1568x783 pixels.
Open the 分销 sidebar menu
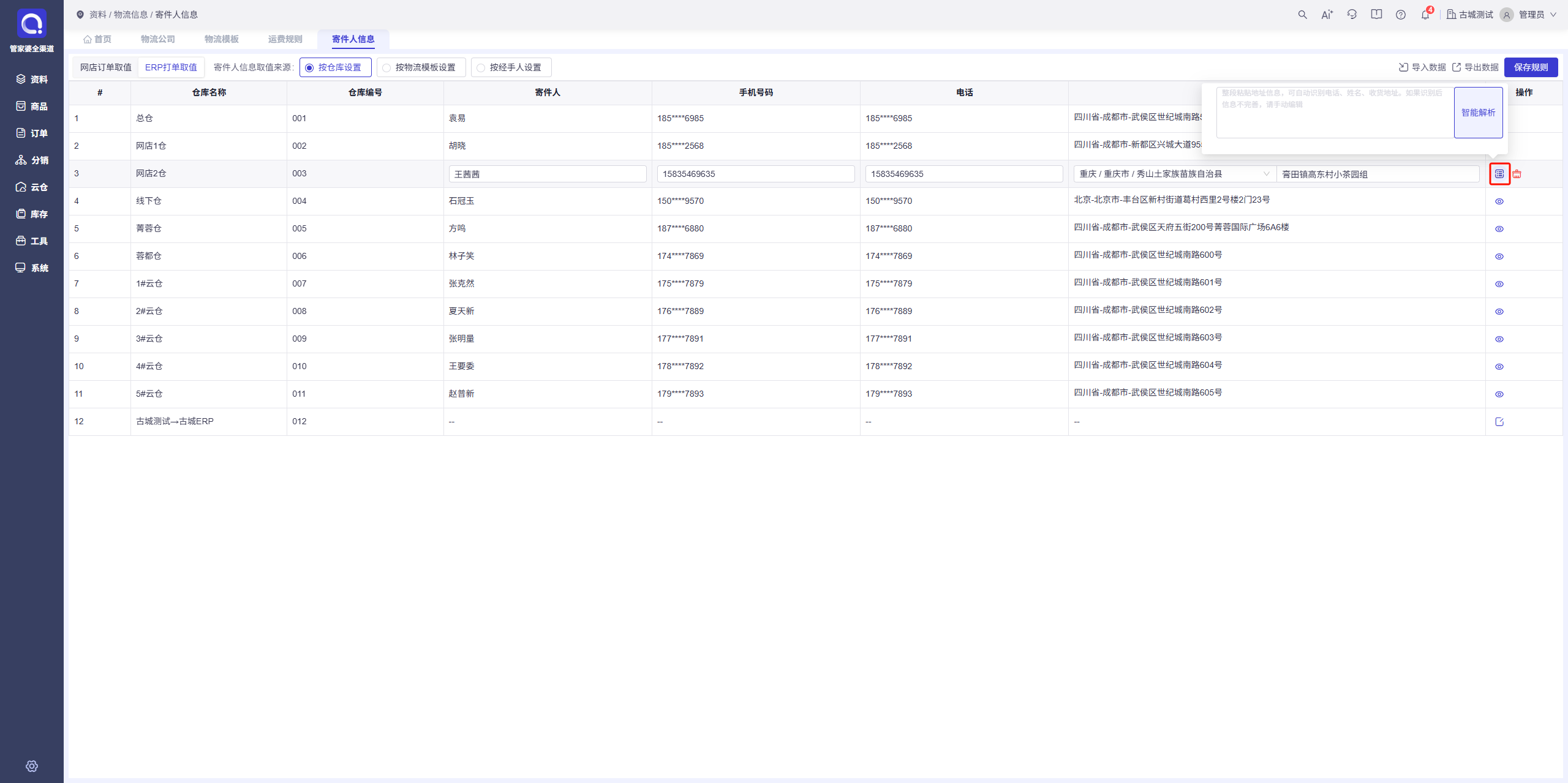(32, 160)
